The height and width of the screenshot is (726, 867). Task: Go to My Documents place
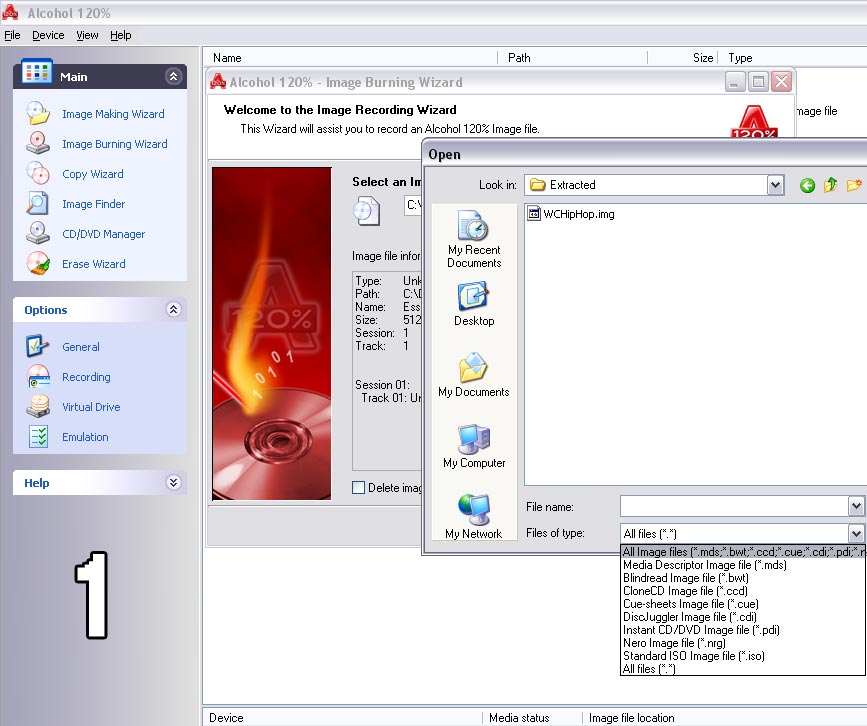coord(474,375)
